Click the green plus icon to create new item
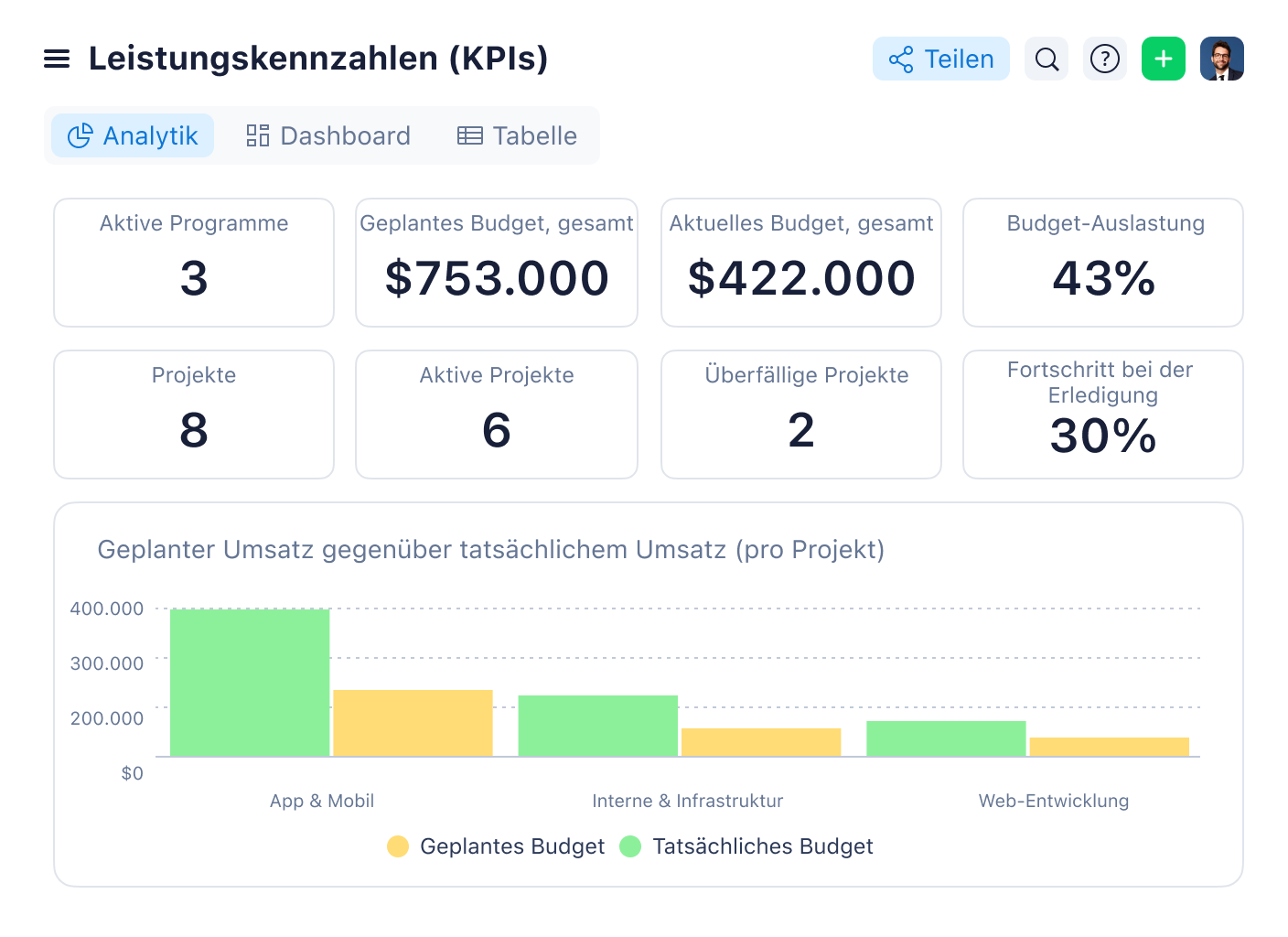The height and width of the screenshot is (937, 1288). pos(1163,59)
